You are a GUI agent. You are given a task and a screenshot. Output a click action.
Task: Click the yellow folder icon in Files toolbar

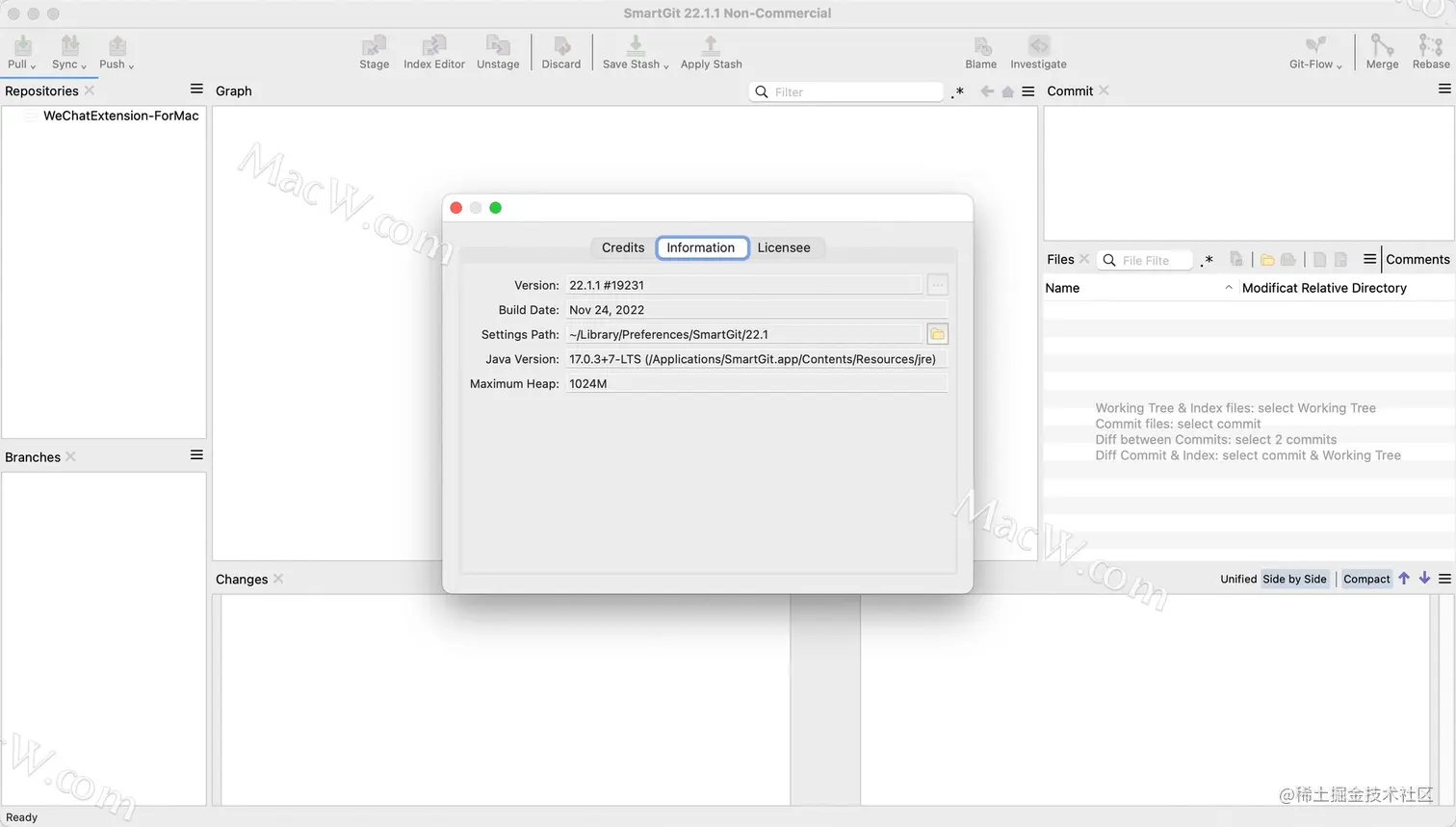(x=1267, y=260)
